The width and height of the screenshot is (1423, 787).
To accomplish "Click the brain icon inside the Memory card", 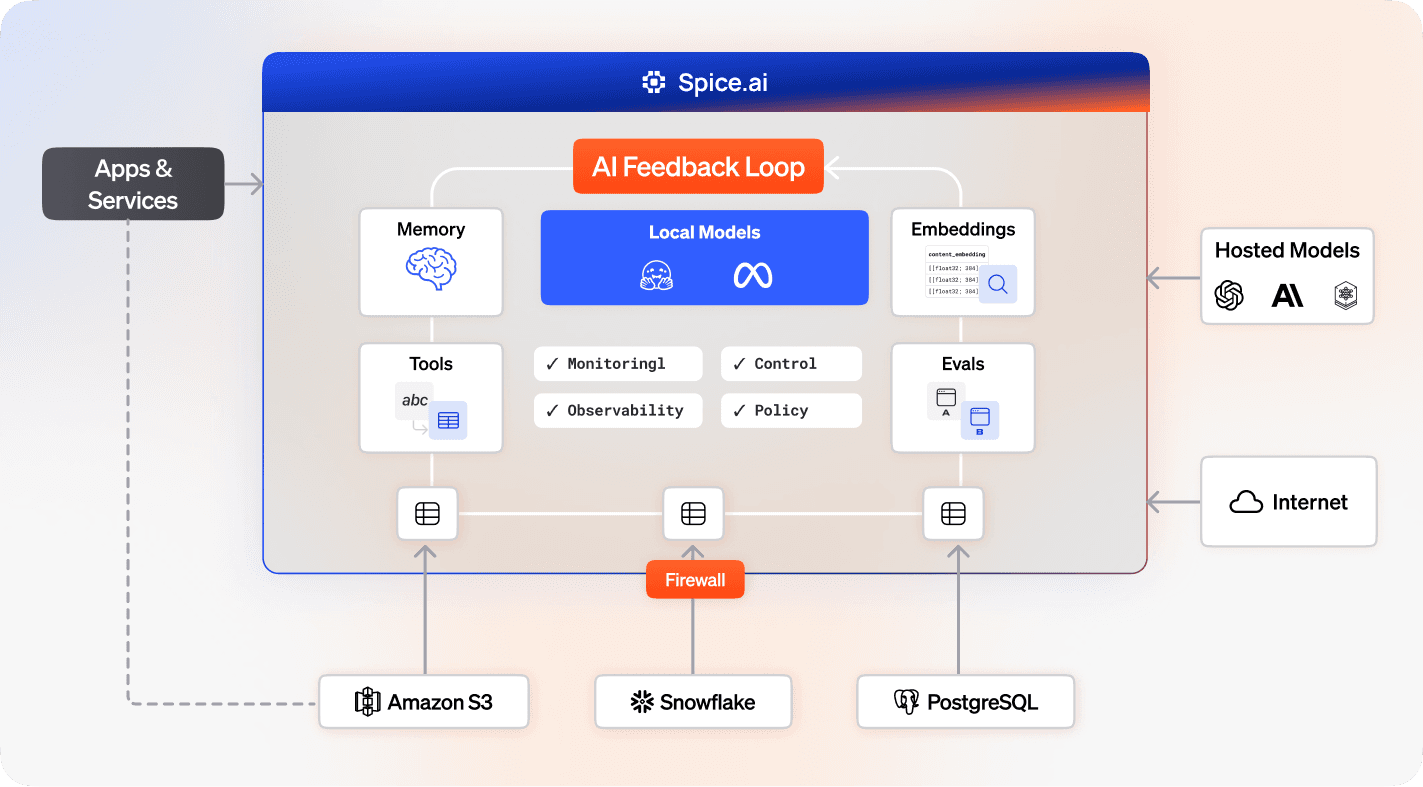I will click(431, 267).
